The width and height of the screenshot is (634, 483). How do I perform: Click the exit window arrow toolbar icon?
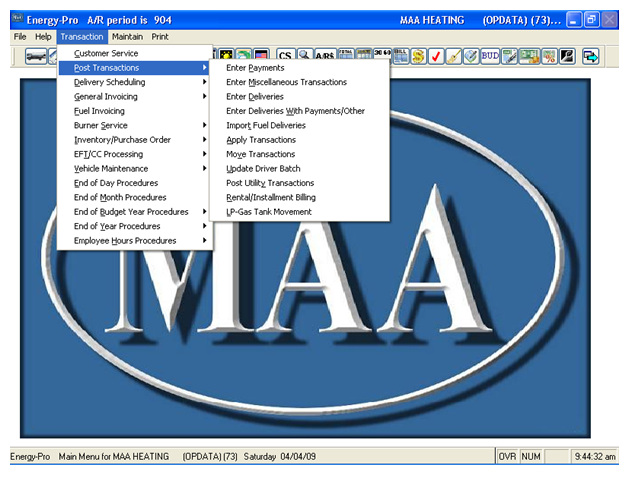[x=590, y=56]
